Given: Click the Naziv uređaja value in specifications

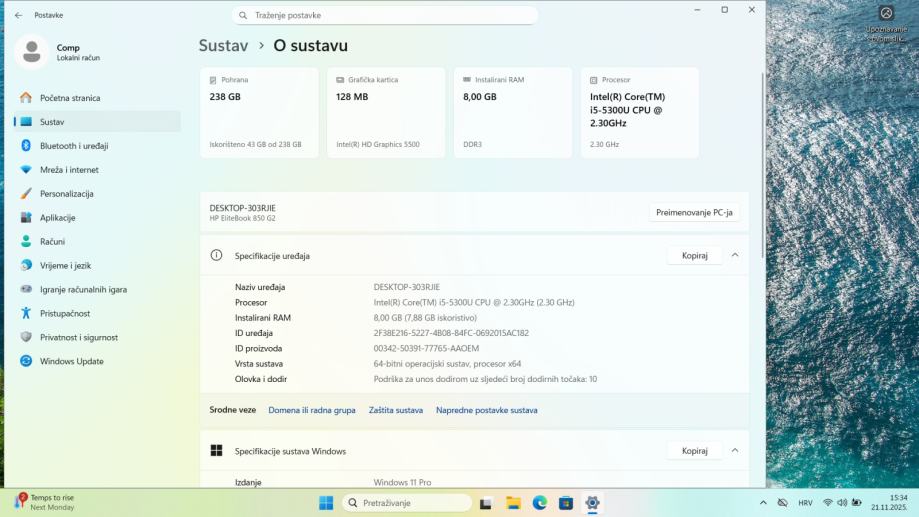Looking at the screenshot, I should point(406,287).
